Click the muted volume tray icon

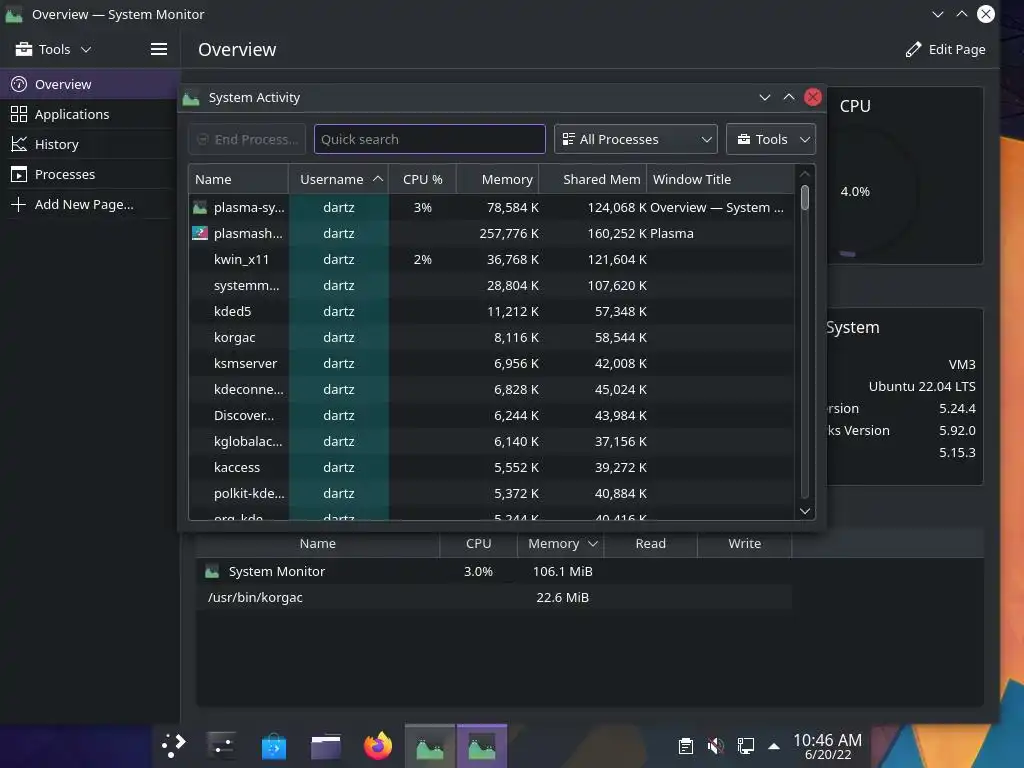point(715,746)
